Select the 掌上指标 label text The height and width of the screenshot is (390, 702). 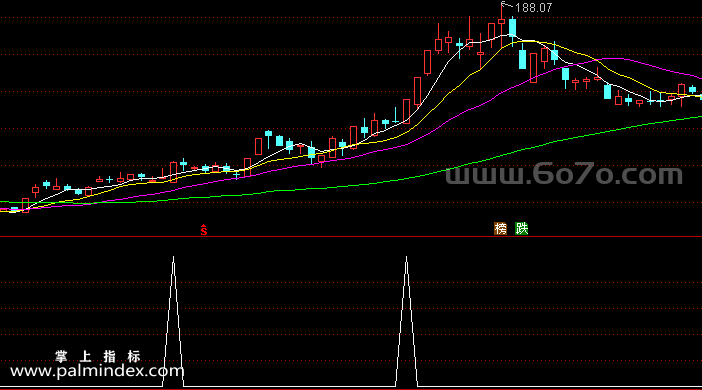(98, 356)
